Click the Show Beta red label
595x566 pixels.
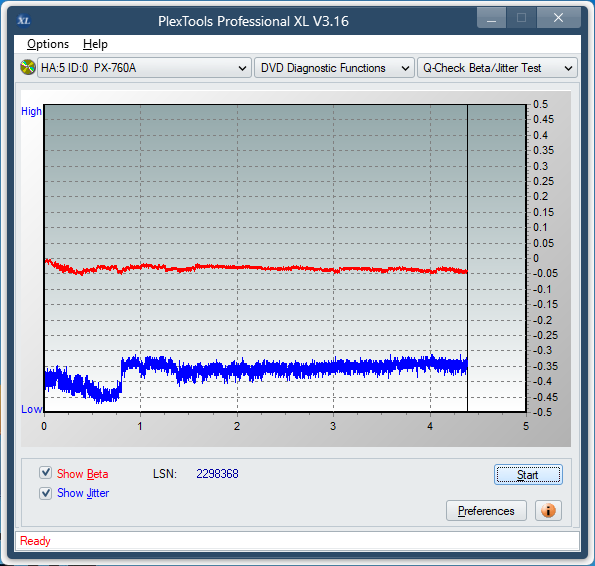(82, 474)
